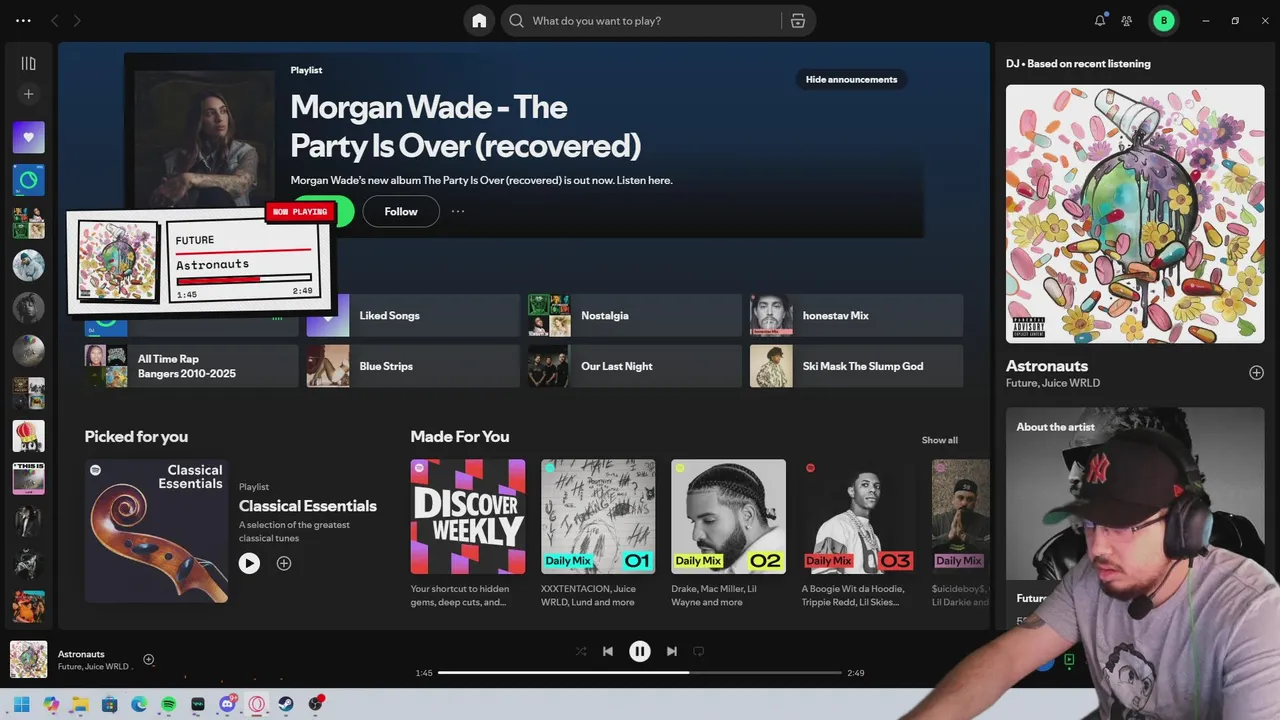Navigate back with the left arrow
The width and height of the screenshot is (1280, 720).
tap(55, 20)
